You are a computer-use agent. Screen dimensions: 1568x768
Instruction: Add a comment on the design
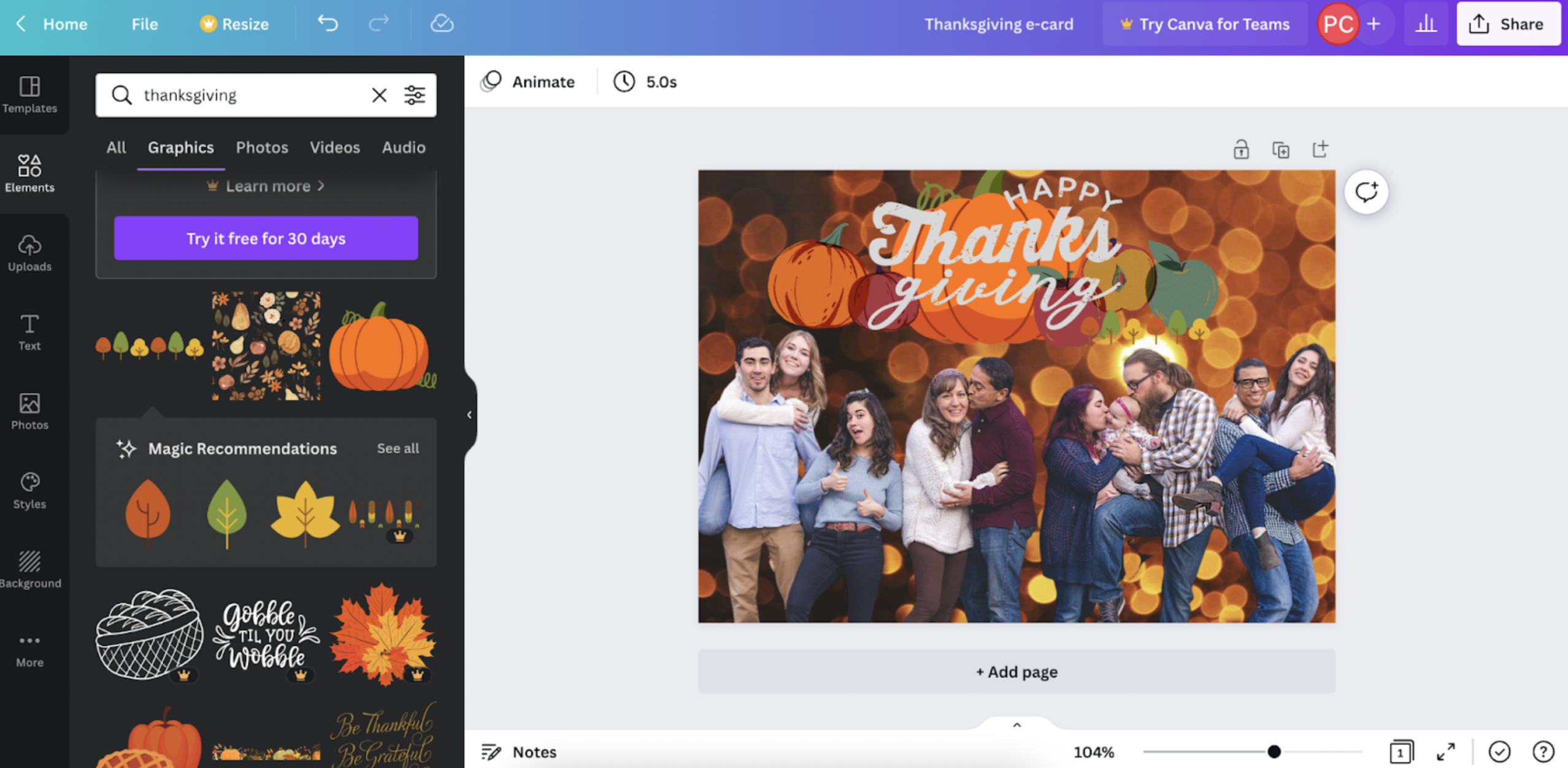[1366, 192]
